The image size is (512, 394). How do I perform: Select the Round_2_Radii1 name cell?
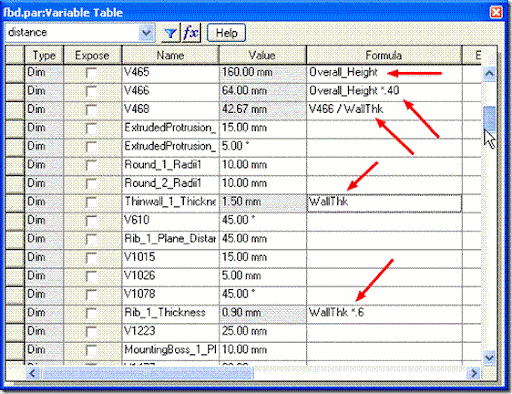[170, 184]
